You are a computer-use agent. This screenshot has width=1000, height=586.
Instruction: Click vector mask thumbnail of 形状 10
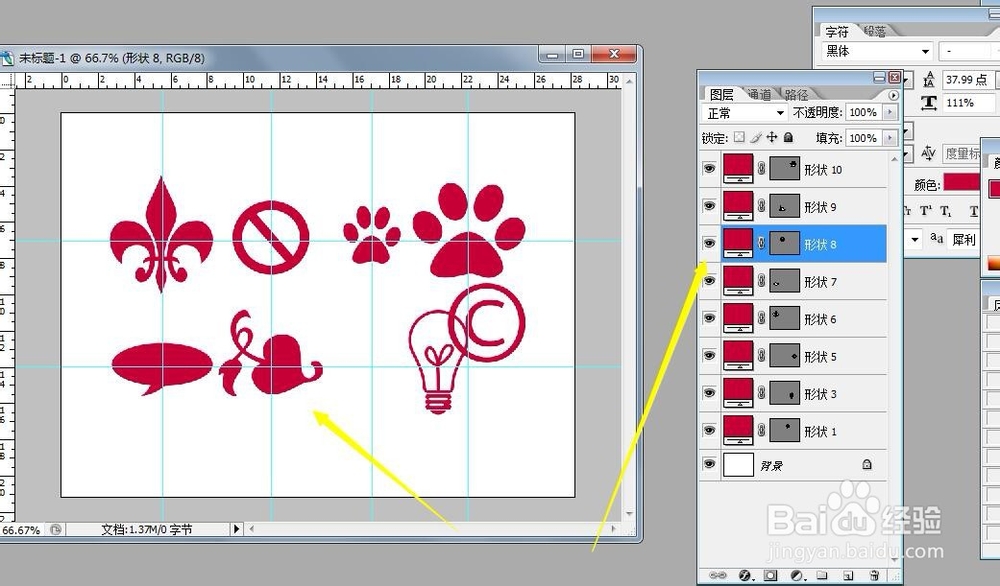coord(784,168)
